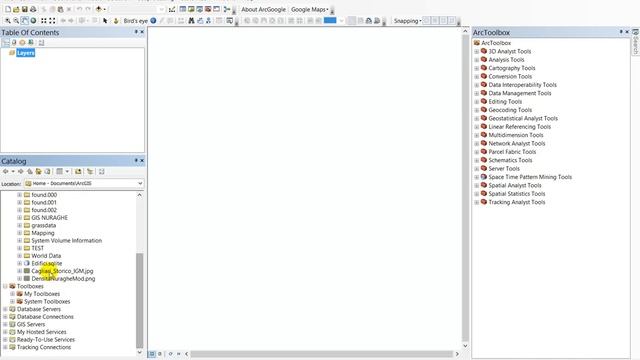
Task: Switch to Layout View at map bottom
Action: click(x=160, y=354)
